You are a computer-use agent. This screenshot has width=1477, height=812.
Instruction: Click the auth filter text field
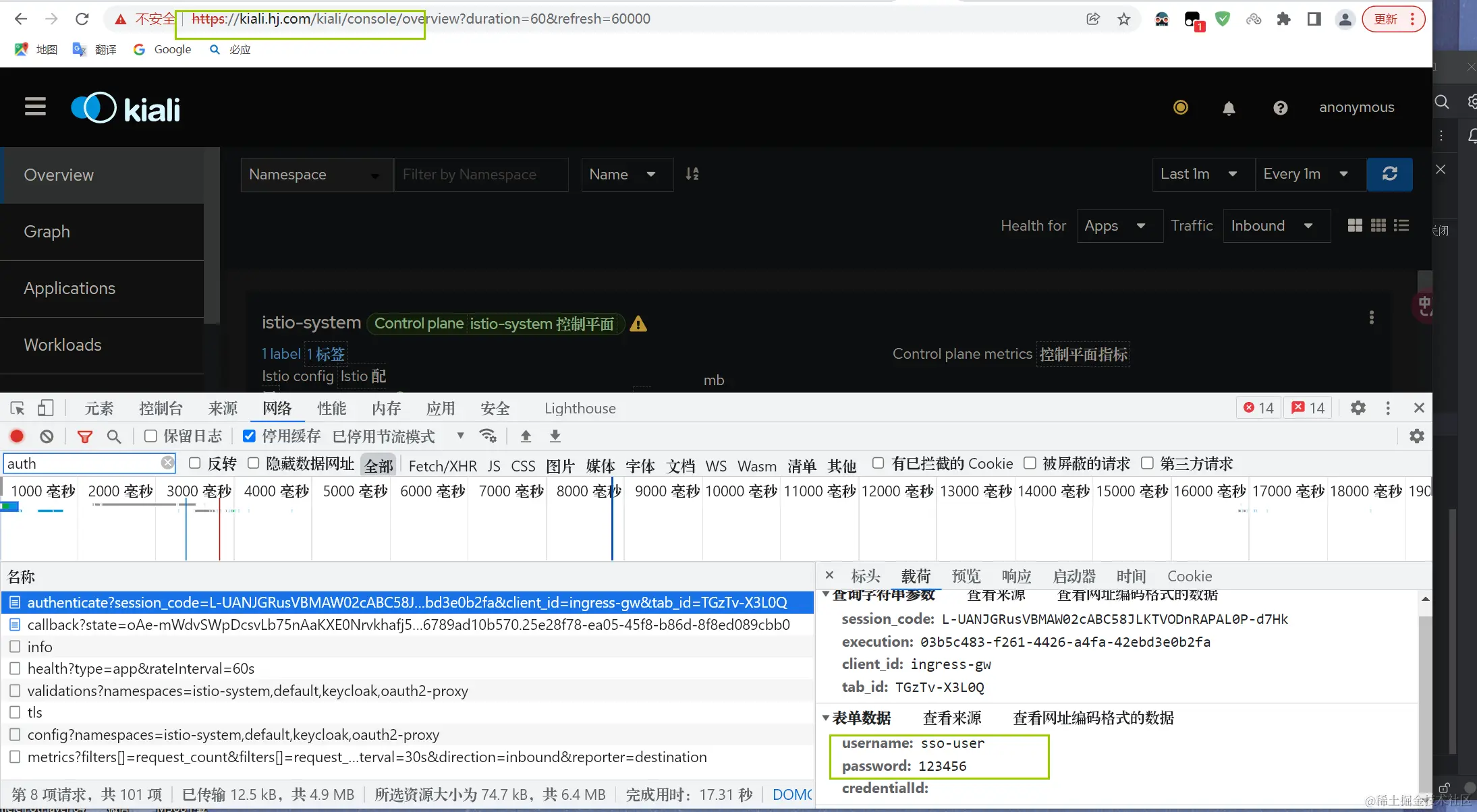[81, 463]
